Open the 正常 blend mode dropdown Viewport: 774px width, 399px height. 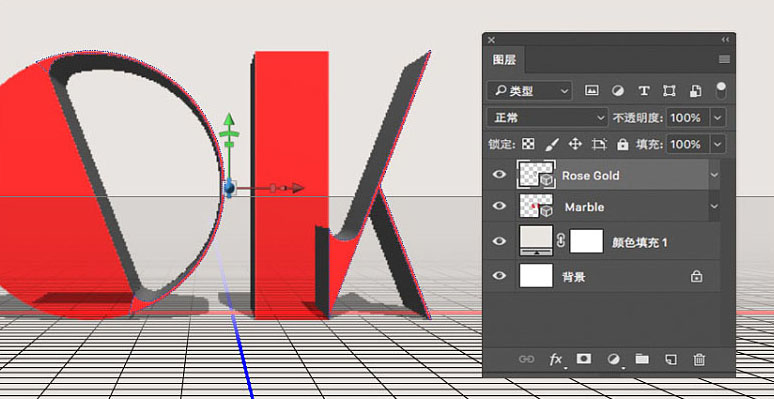547,118
